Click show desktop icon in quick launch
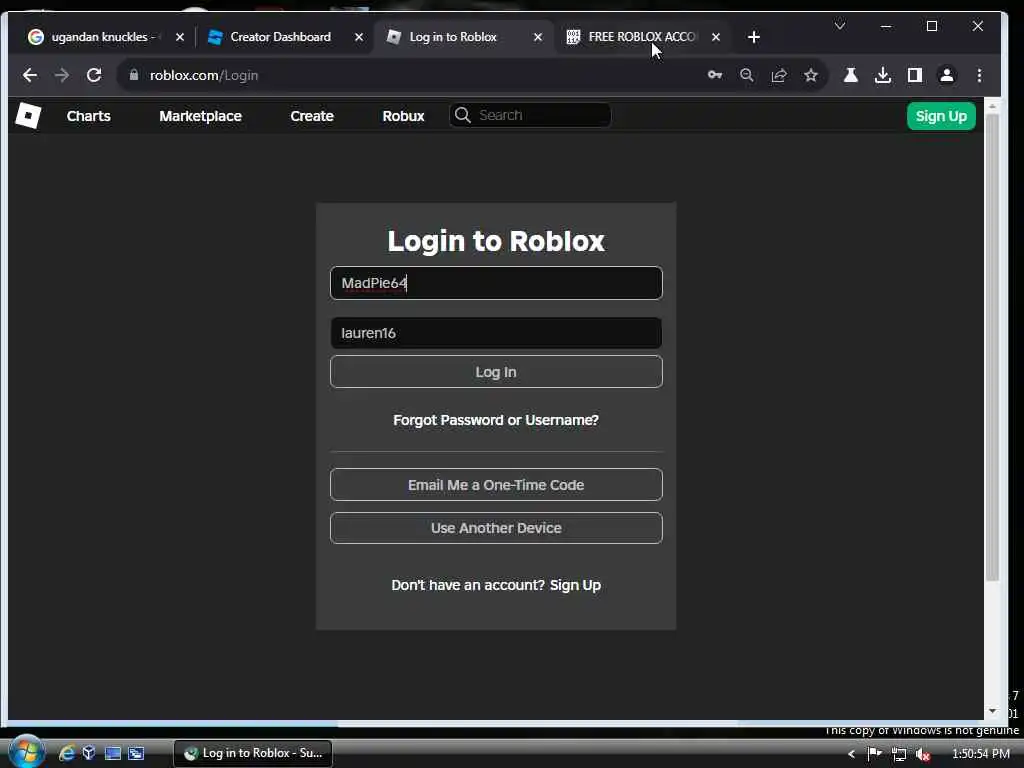The width and height of the screenshot is (1024, 768). 113,754
